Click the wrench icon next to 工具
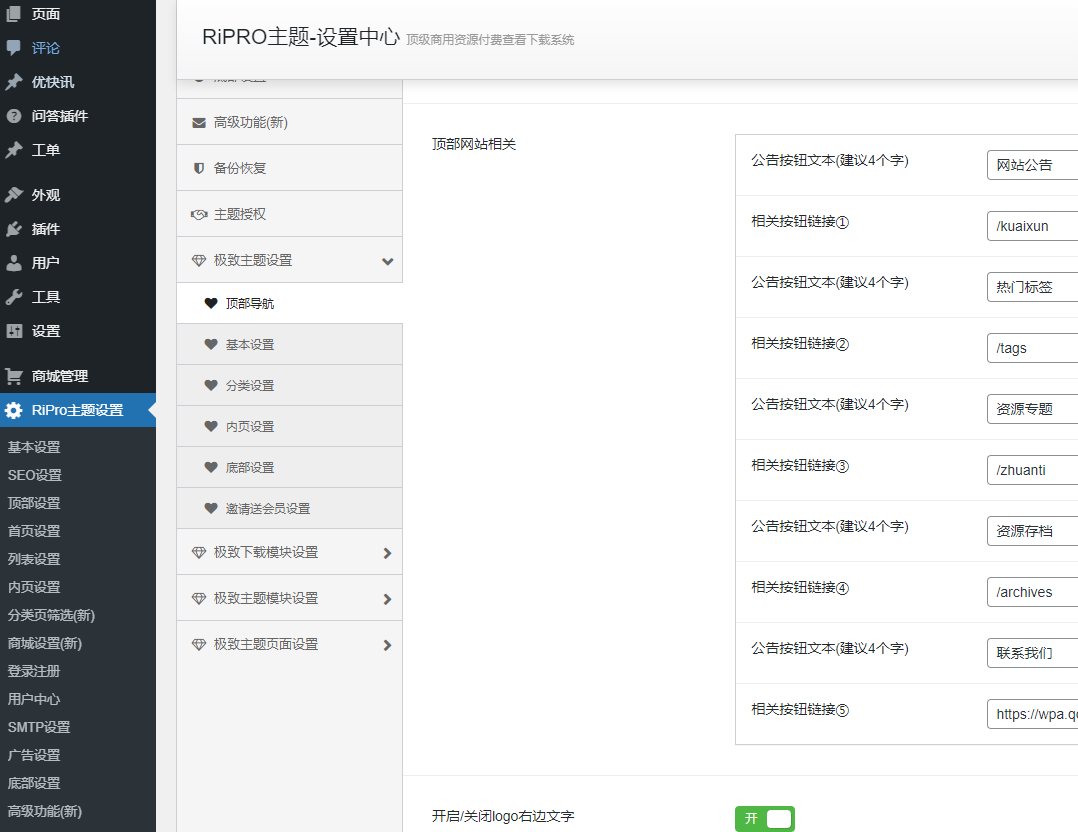Viewport: 1078px width, 832px height. (x=14, y=297)
